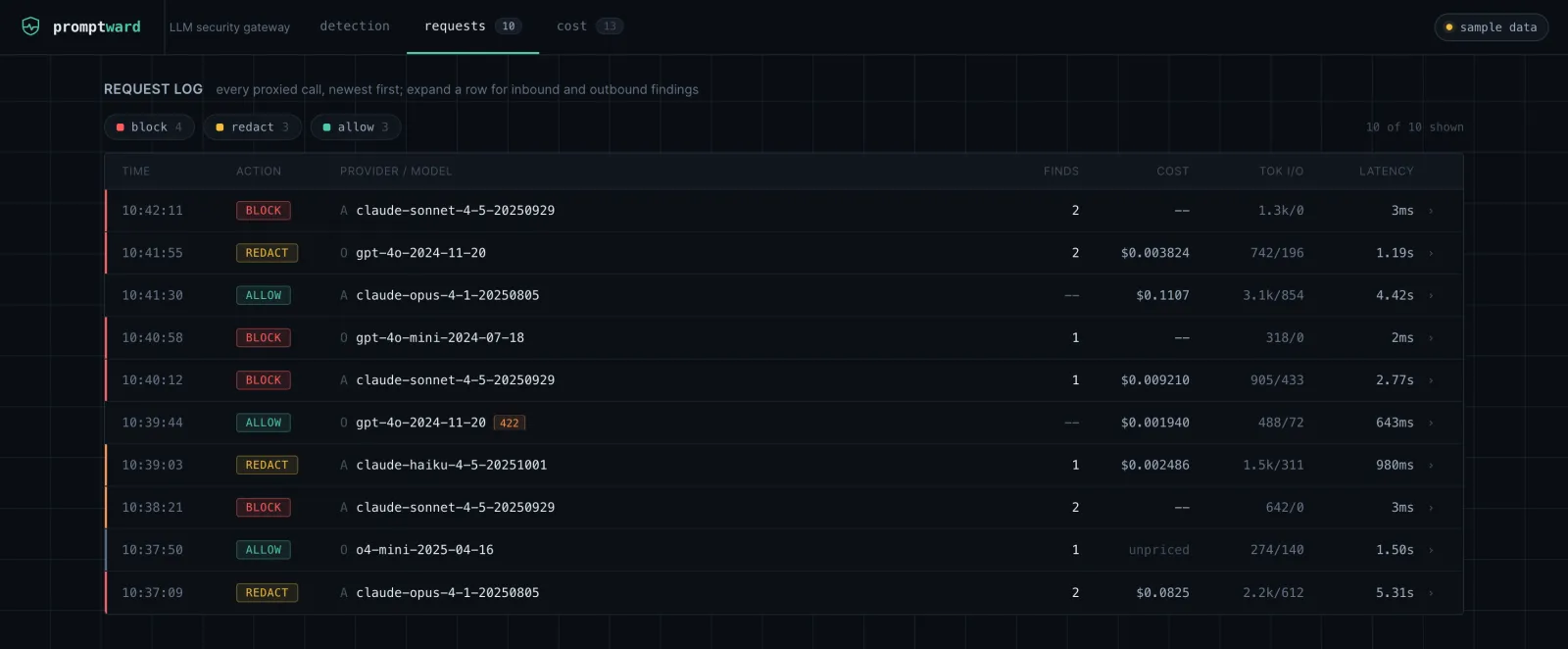Select model text claude-haiku-4-5-20251001

pos(452,466)
